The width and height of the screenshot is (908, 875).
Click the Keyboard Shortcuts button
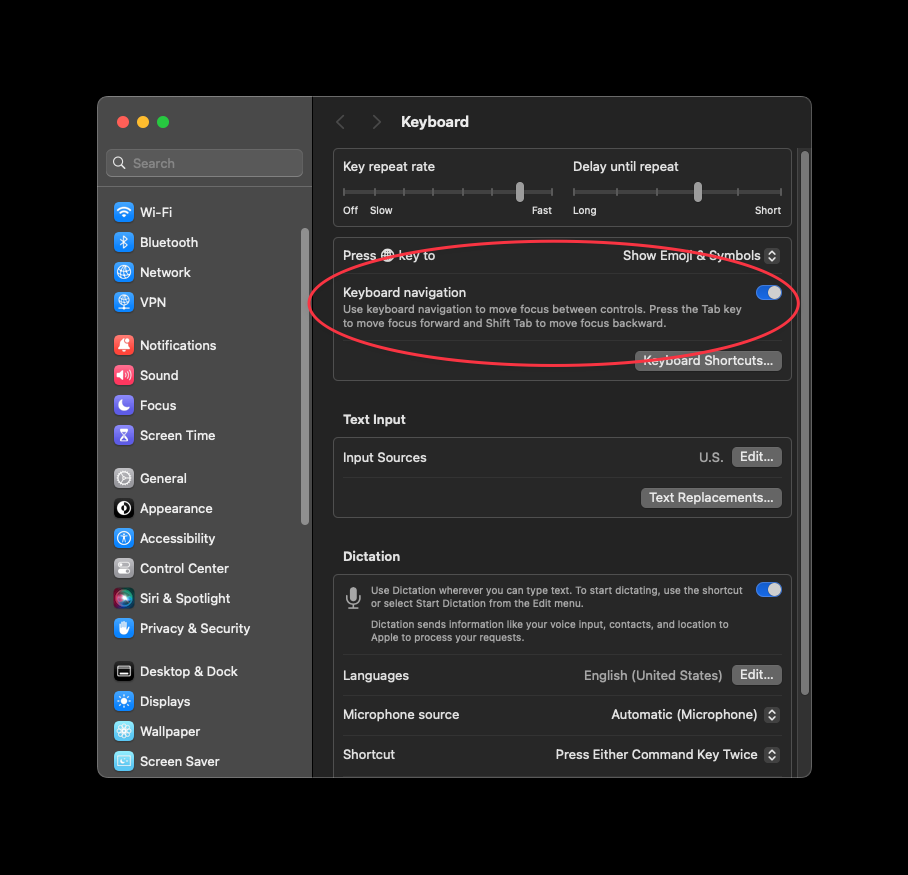click(x=708, y=360)
